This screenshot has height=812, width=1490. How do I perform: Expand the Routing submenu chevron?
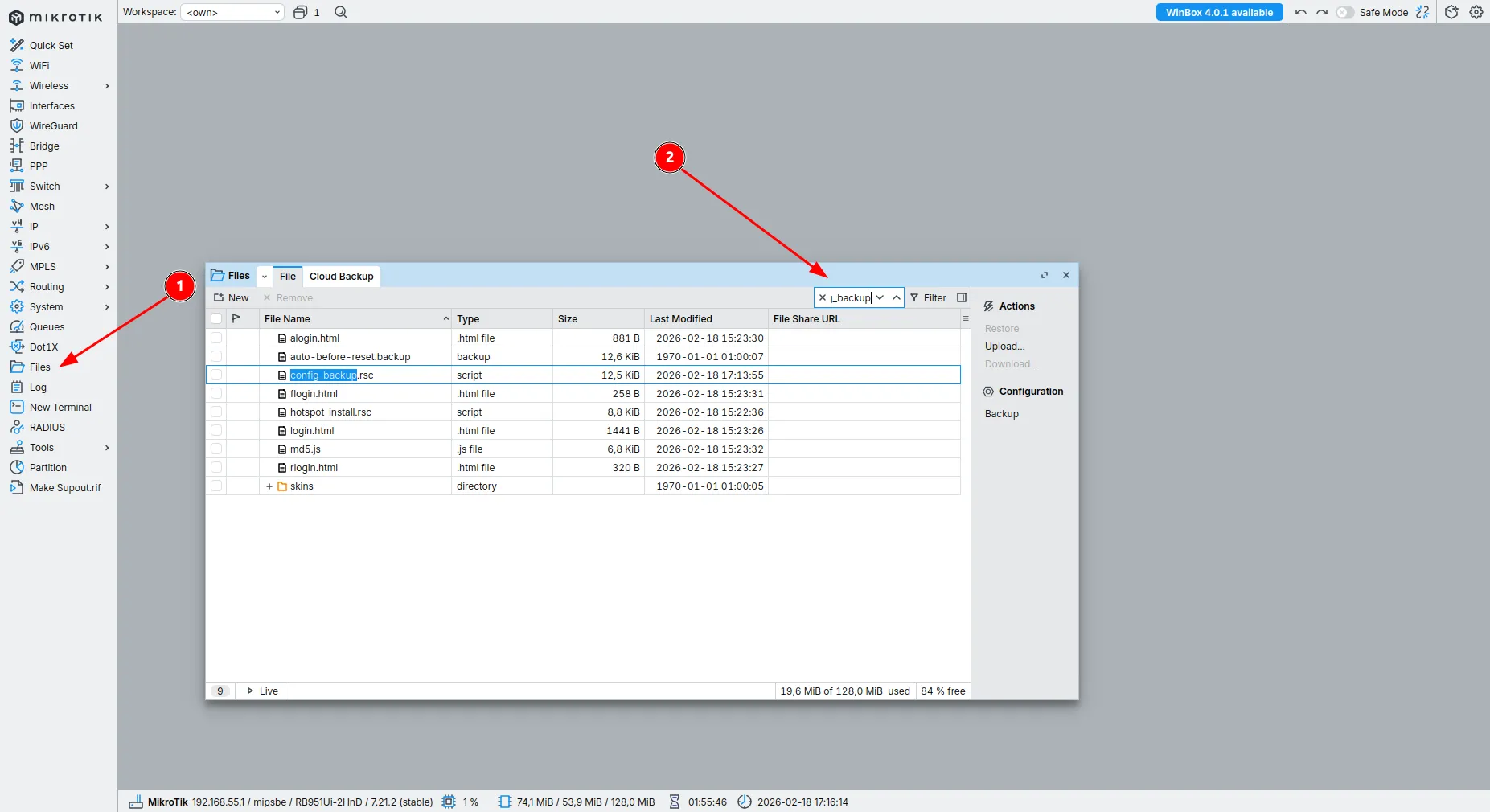click(x=107, y=286)
